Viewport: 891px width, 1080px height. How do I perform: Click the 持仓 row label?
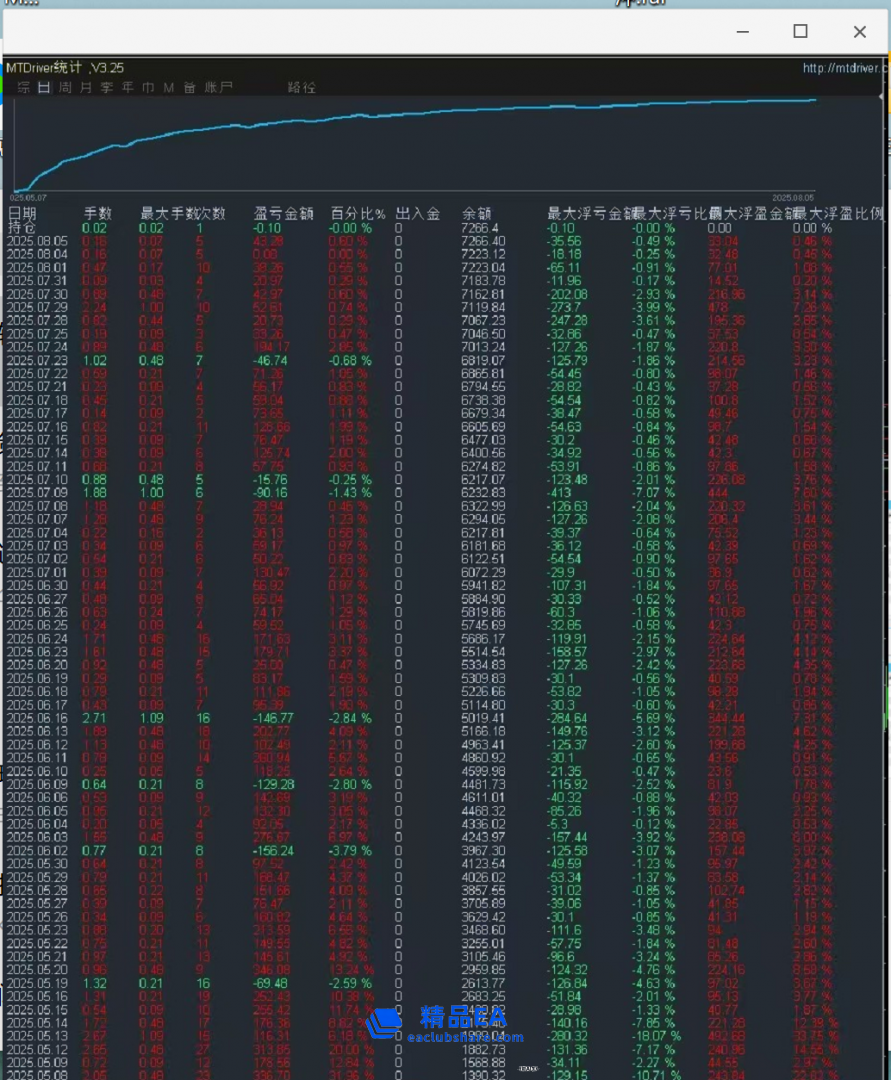tap(20, 227)
